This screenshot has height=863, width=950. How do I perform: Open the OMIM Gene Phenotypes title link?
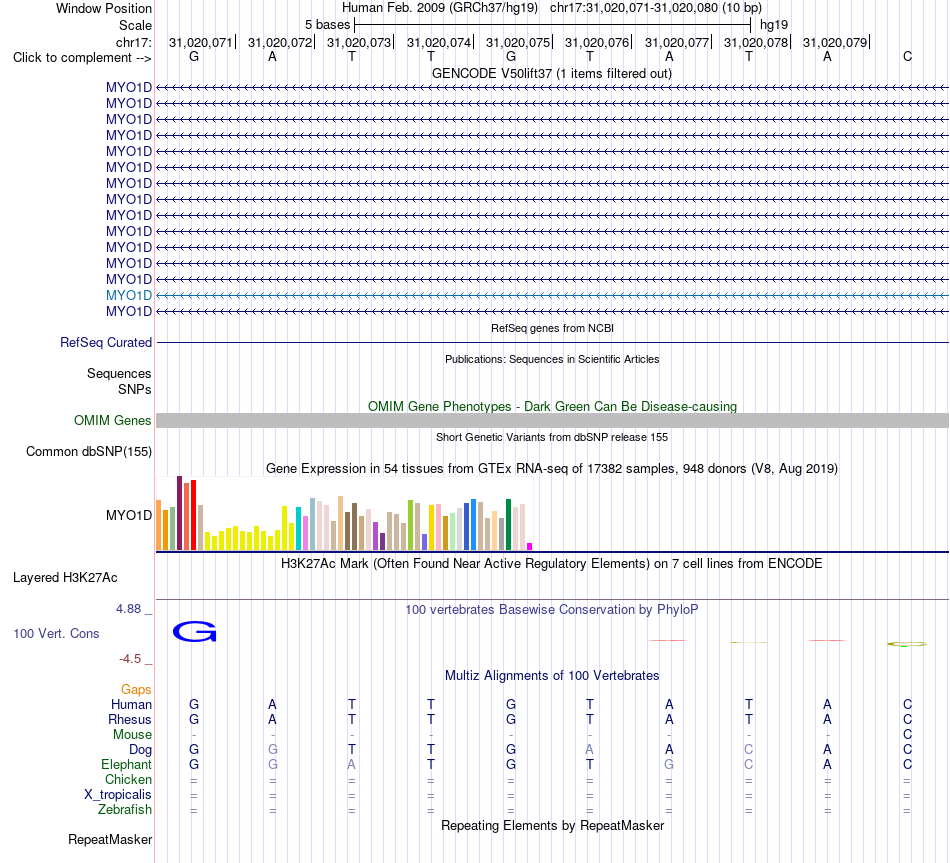click(552, 406)
